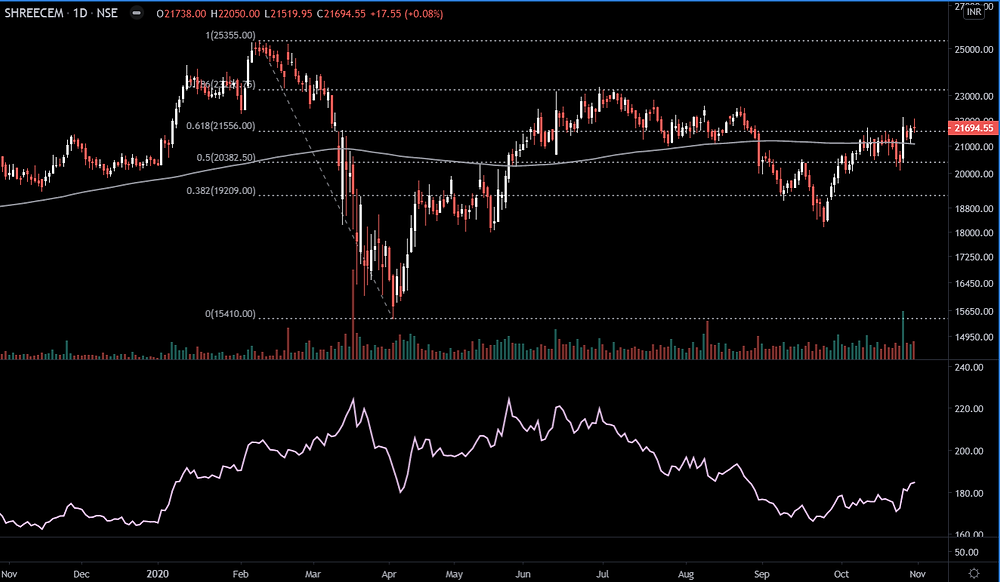The height and width of the screenshot is (582, 1000).
Task: Click the 17250.00 price axis label
Action: (x=974, y=257)
